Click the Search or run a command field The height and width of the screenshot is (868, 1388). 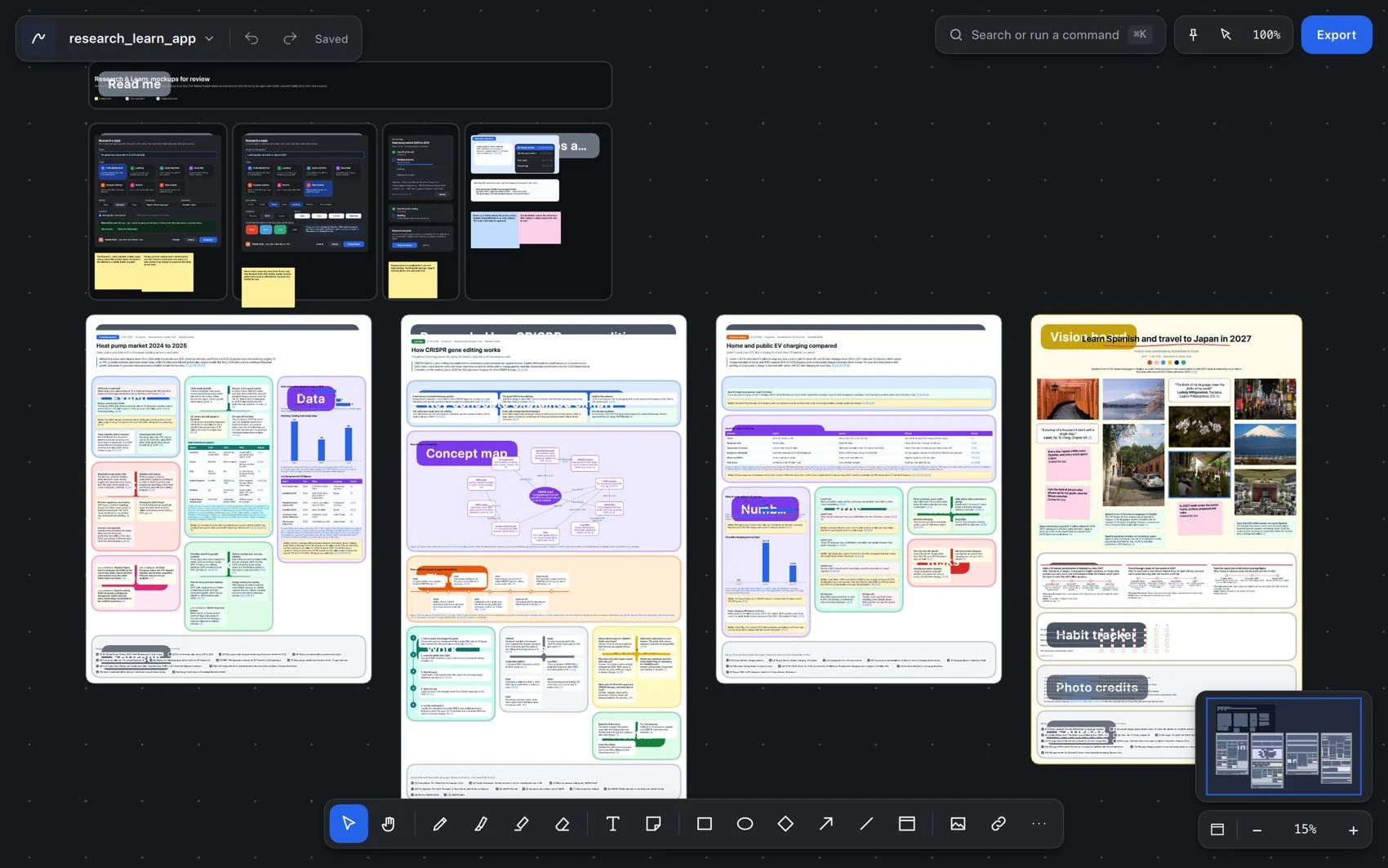pos(1050,34)
